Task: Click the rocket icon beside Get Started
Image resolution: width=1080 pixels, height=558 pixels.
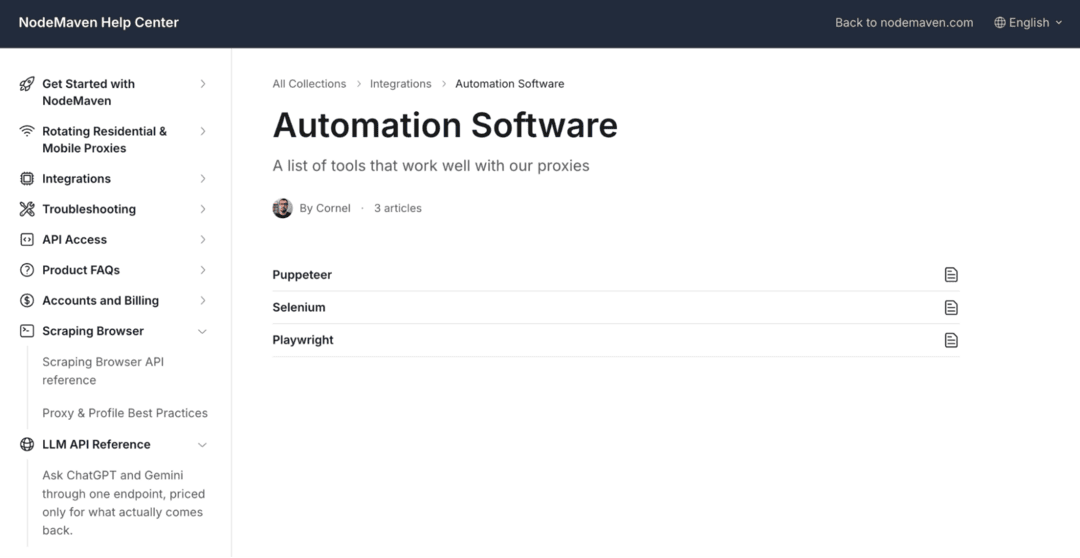Action: tap(27, 84)
